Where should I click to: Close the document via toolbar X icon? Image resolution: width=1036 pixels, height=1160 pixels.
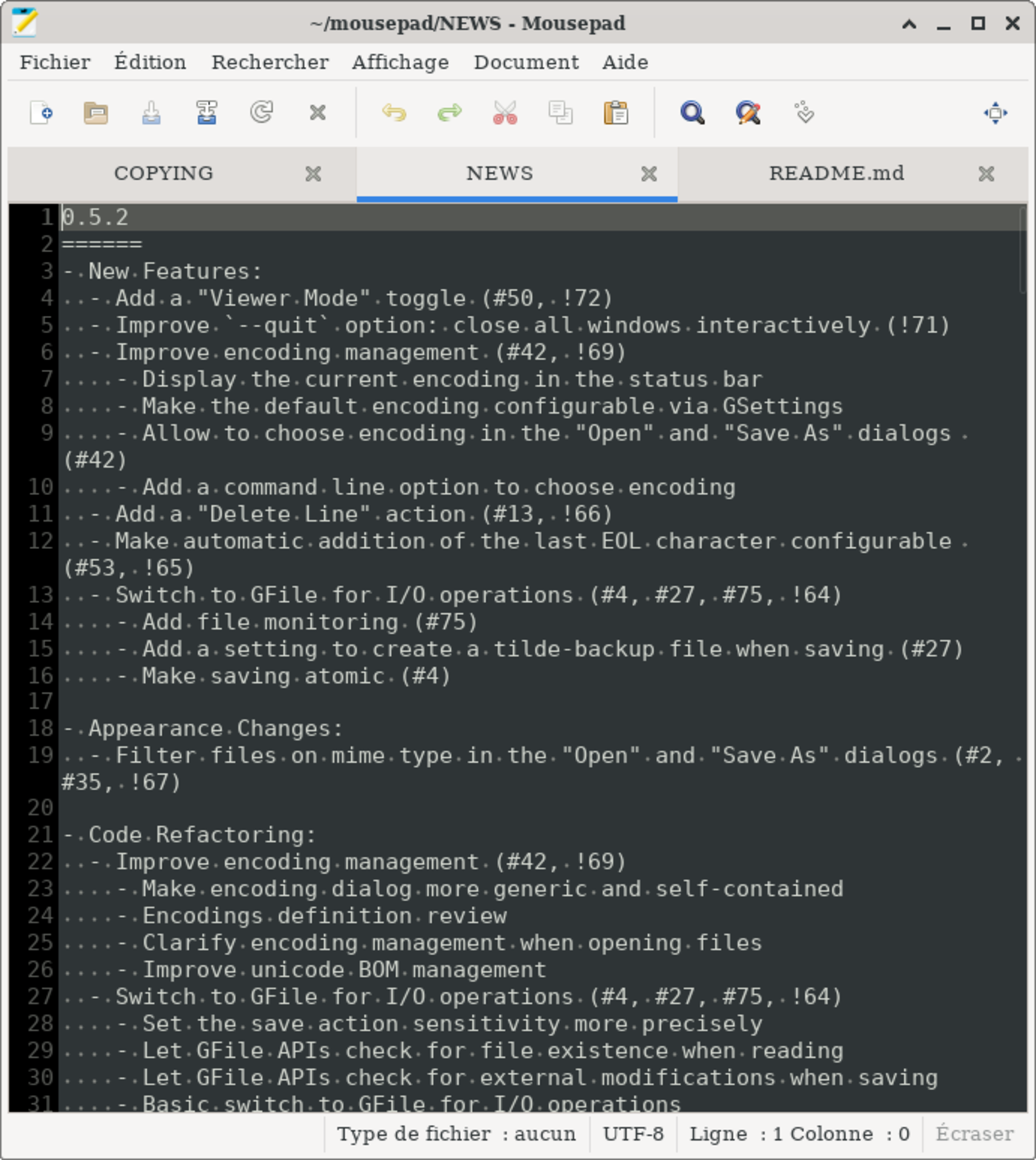coord(317,113)
